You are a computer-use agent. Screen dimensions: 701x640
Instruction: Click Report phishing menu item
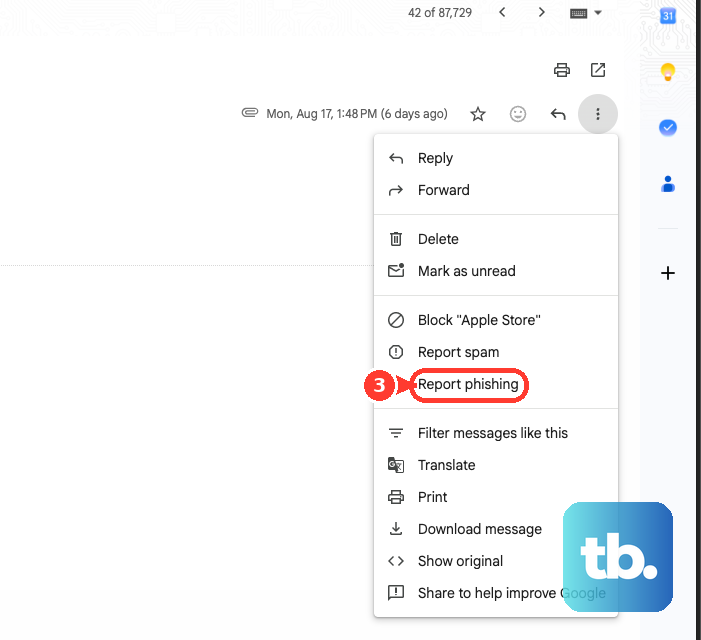click(x=496, y=384)
